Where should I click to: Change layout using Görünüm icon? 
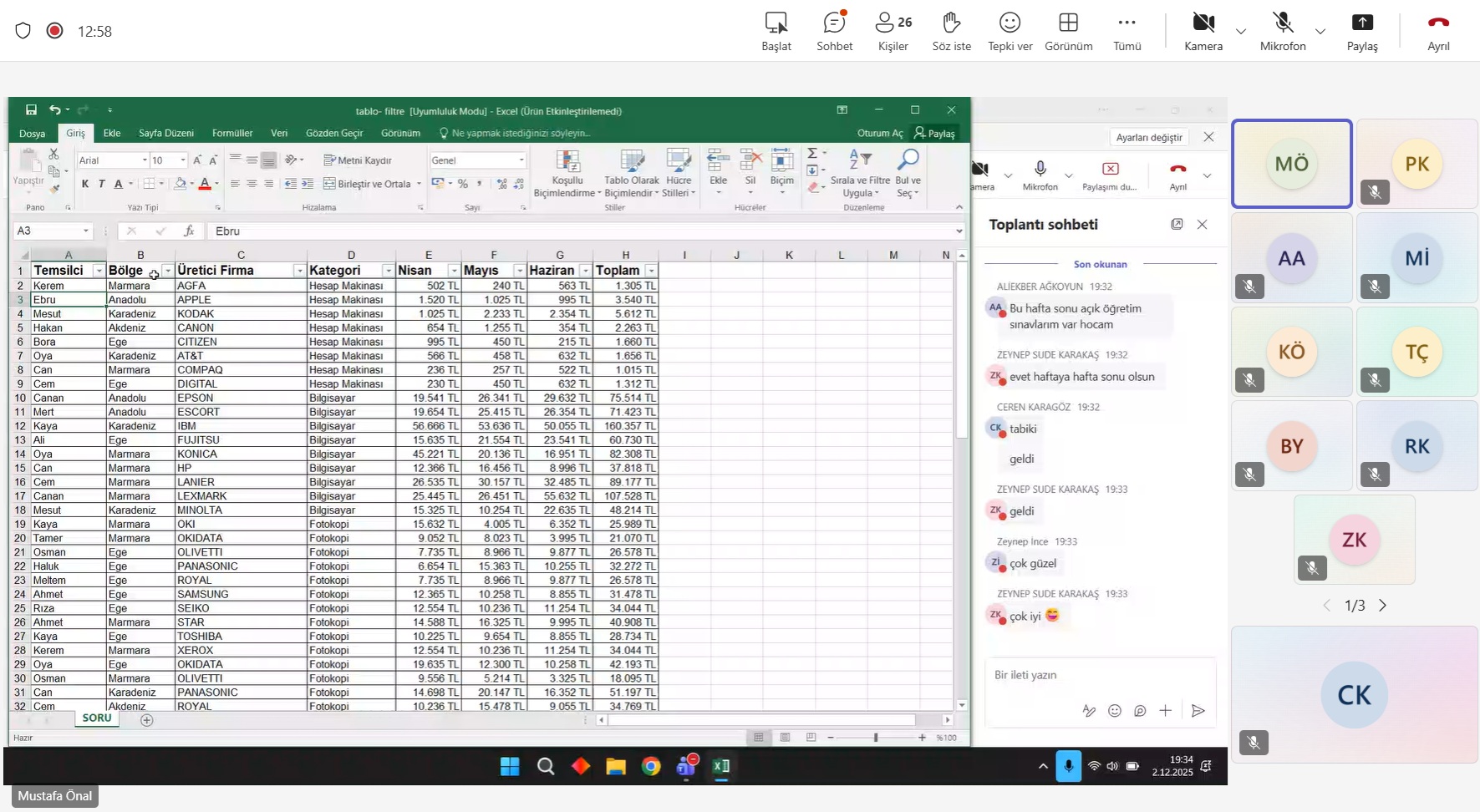pos(1068,31)
